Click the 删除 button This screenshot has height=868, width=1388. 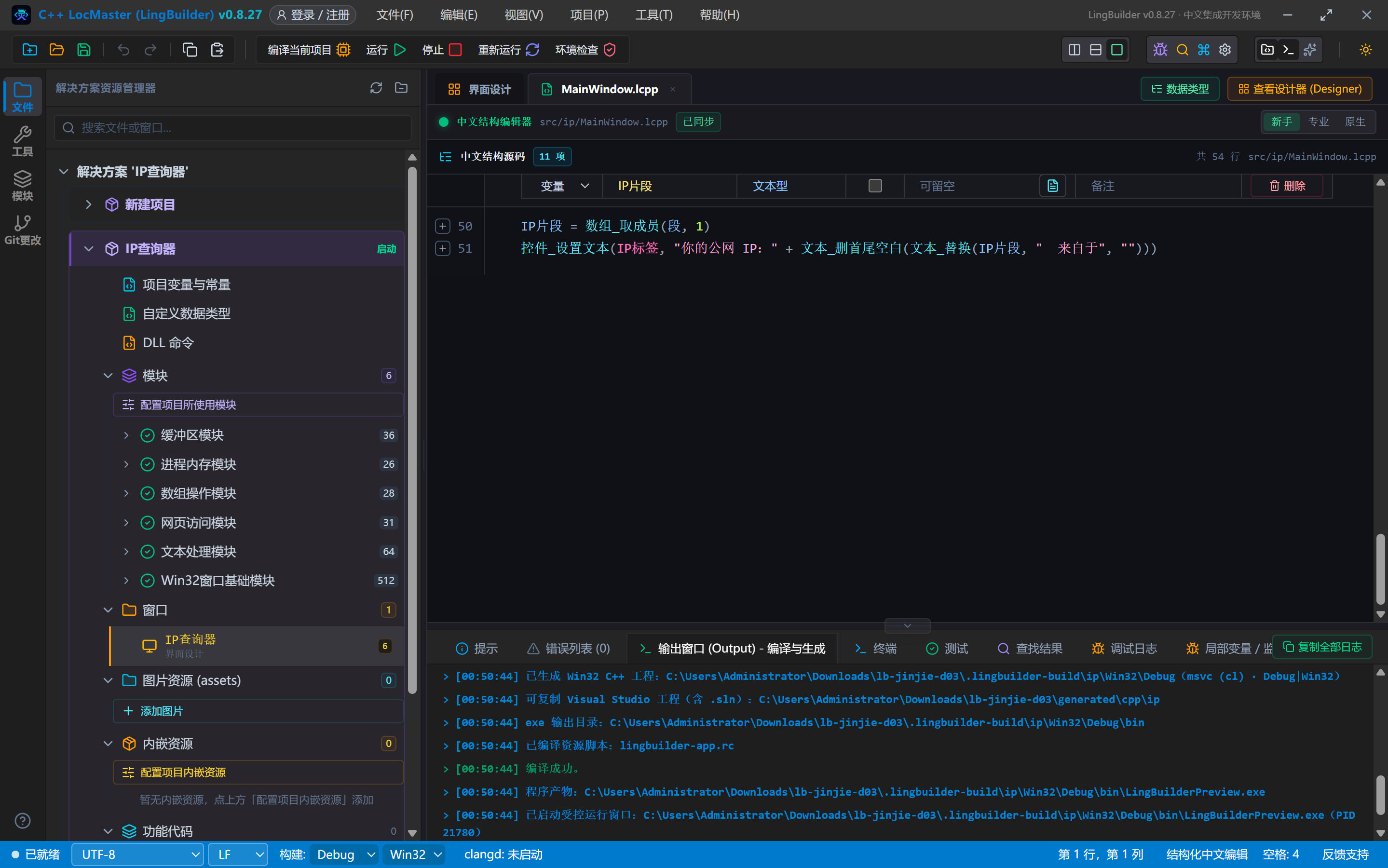(x=1287, y=186)
